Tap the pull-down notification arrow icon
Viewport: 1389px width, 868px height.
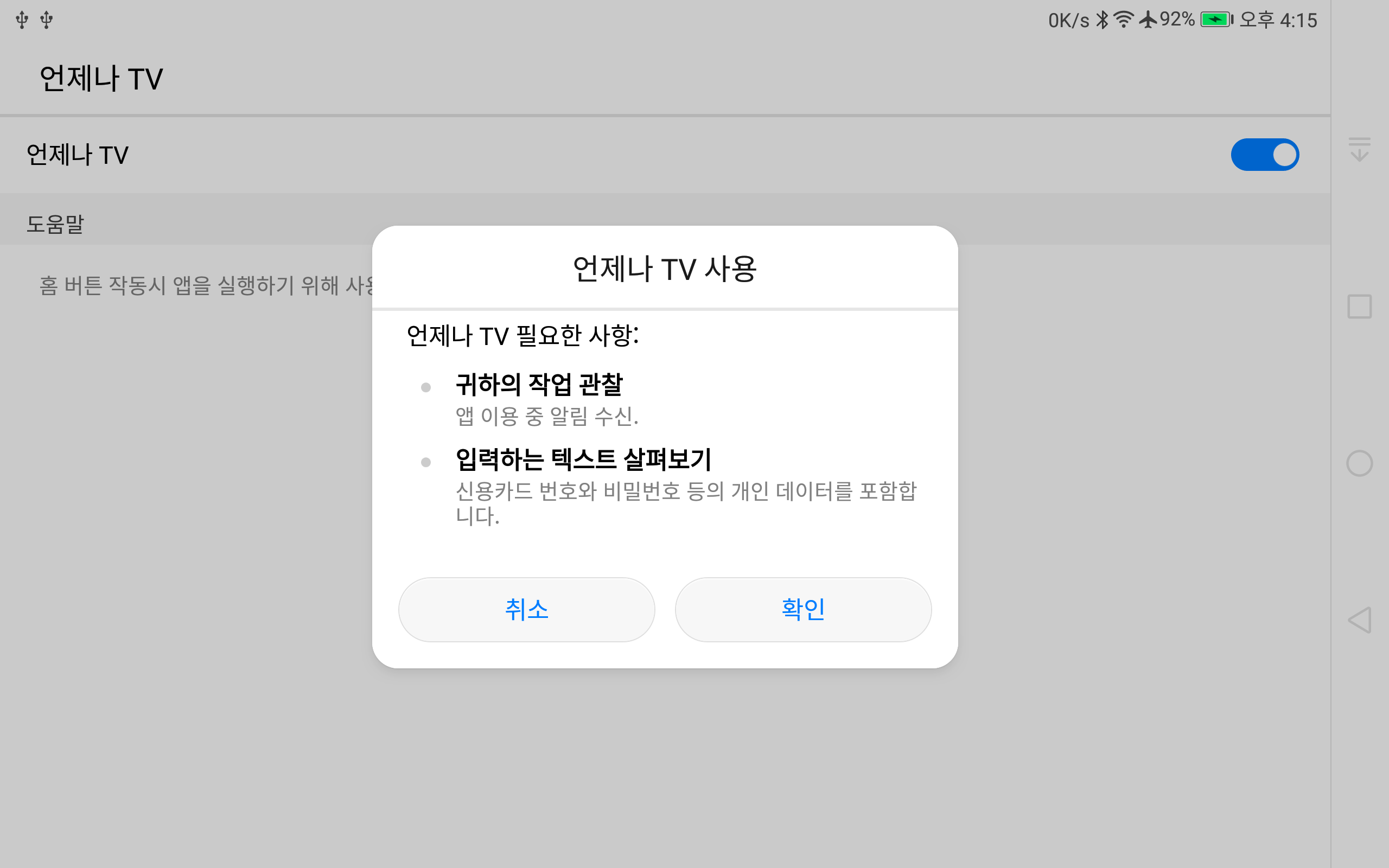(x=1359, y=149)
